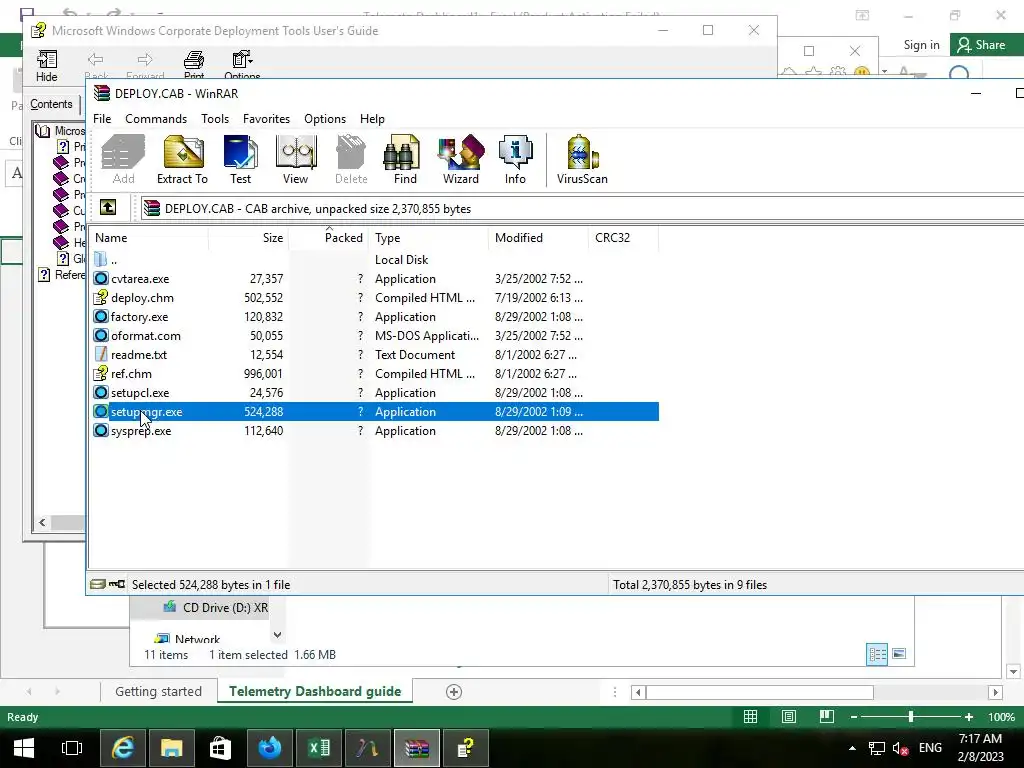The width and height of the screenshot is (1024, 768).
Task: Go up one folder level in WinRAR
Action: coord(108,208)
